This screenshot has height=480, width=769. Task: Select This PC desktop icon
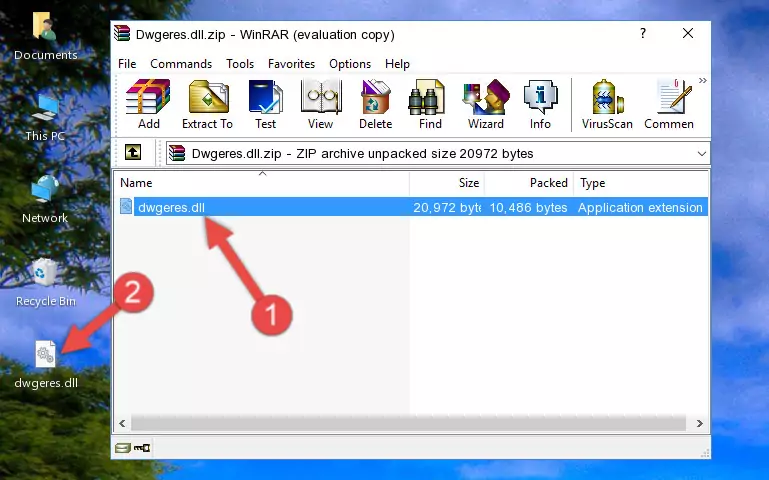(45, 118)
